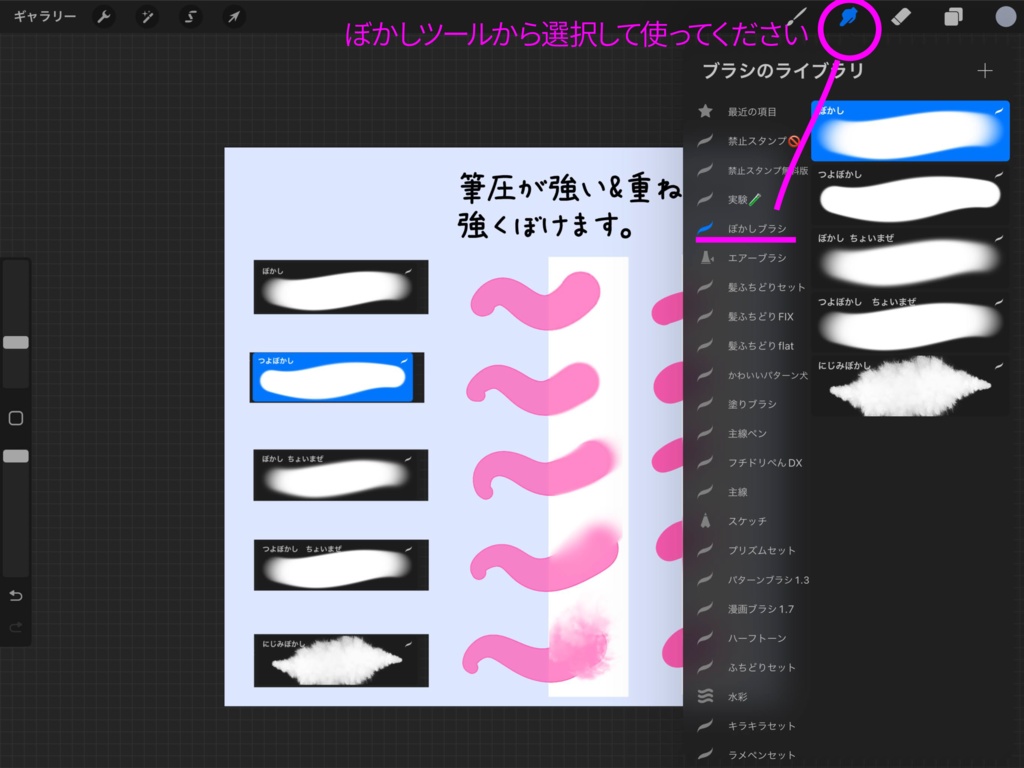Open the Actions wrench menu

tap(104, 16)
